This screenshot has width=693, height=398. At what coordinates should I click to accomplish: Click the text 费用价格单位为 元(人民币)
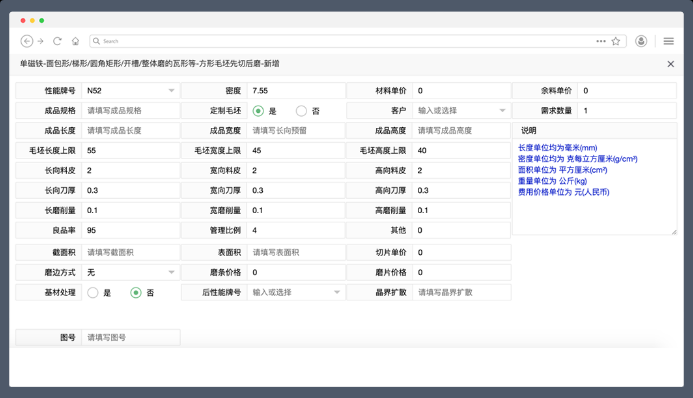pos(564,192)
